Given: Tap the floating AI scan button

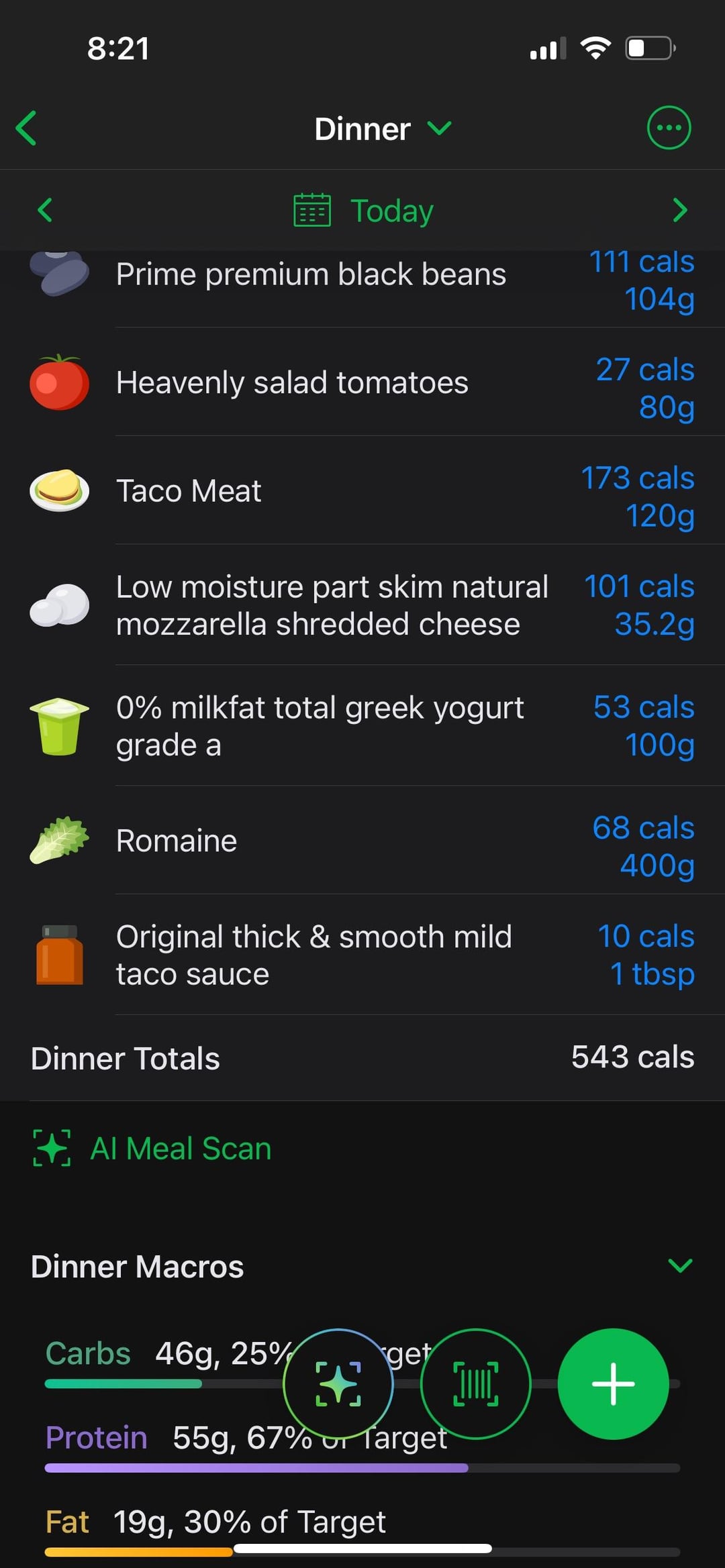Looking at the screenshot, I should tap(338, 1383).
